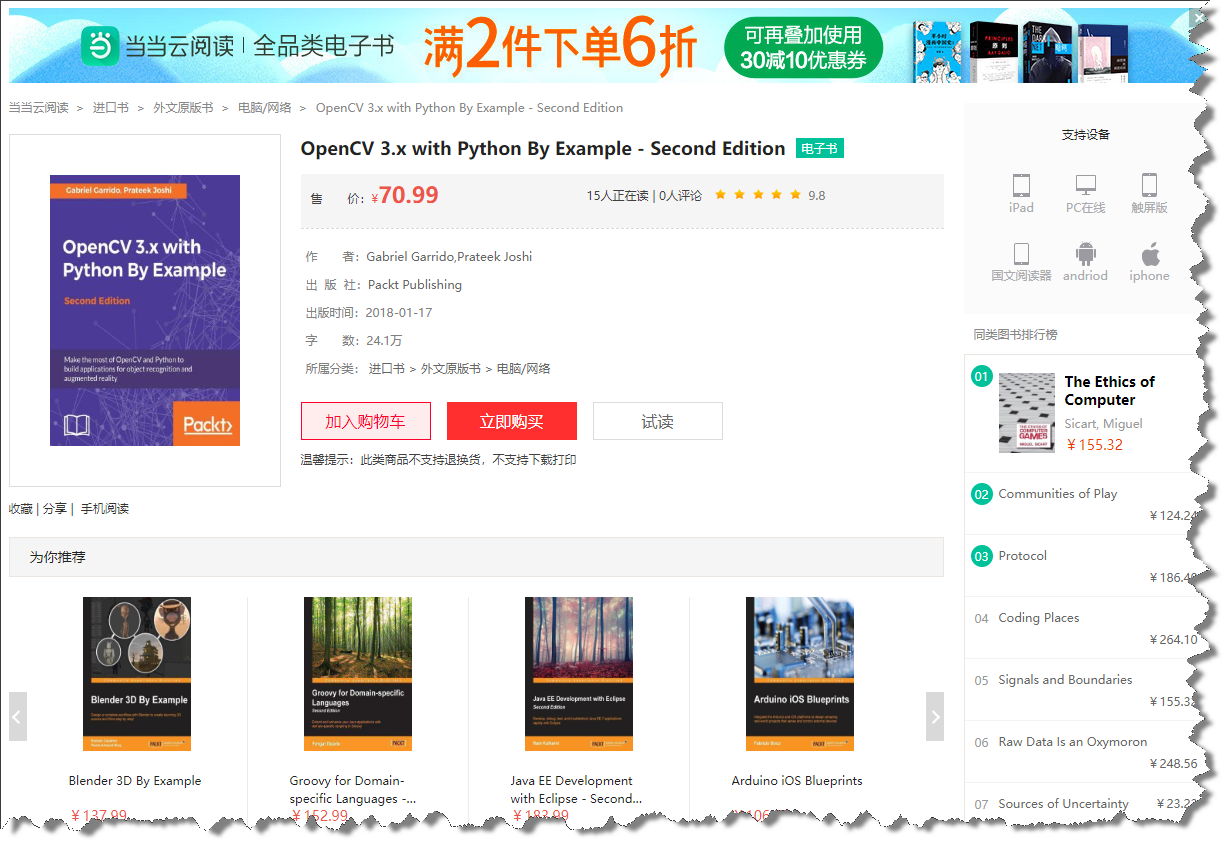Open 进口书 breadcrumb link
The height and width of the screenshot is (841, 1223).
pyautogui.click(x=111, y=108)
